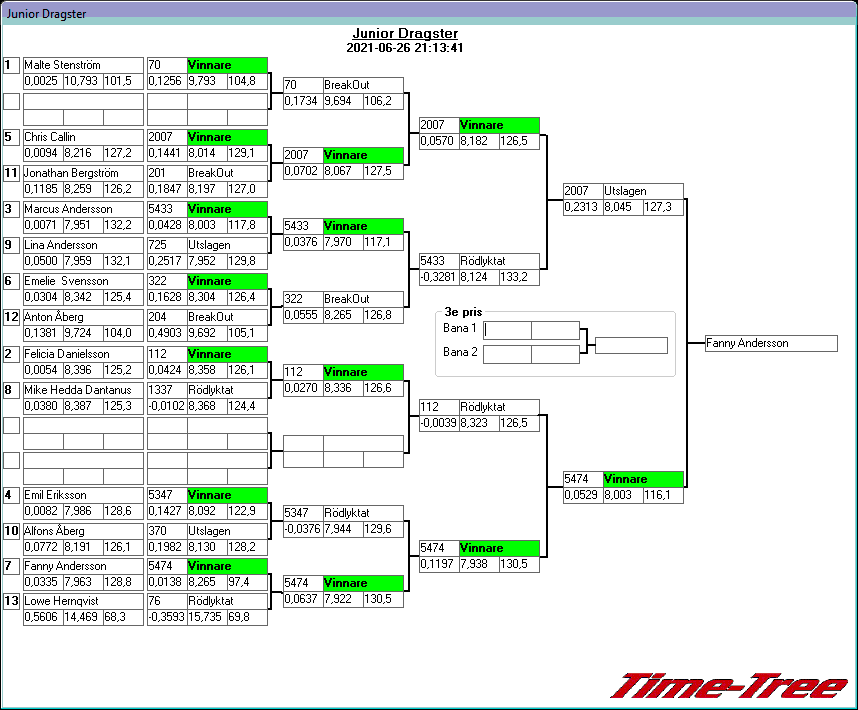Image resolution: width=858 pixels, height=710 pixels.
Task: Click the empty seed box below seed 1
Action: [11, 101]
